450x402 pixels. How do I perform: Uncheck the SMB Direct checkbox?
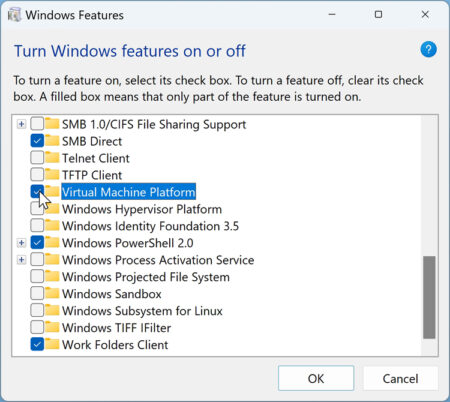pos(37,141)
